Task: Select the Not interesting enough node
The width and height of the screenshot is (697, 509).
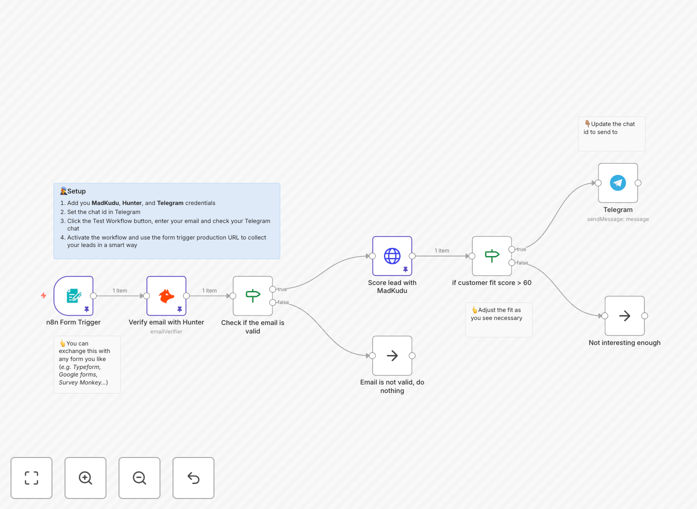Action: click(x=625, y=316)
